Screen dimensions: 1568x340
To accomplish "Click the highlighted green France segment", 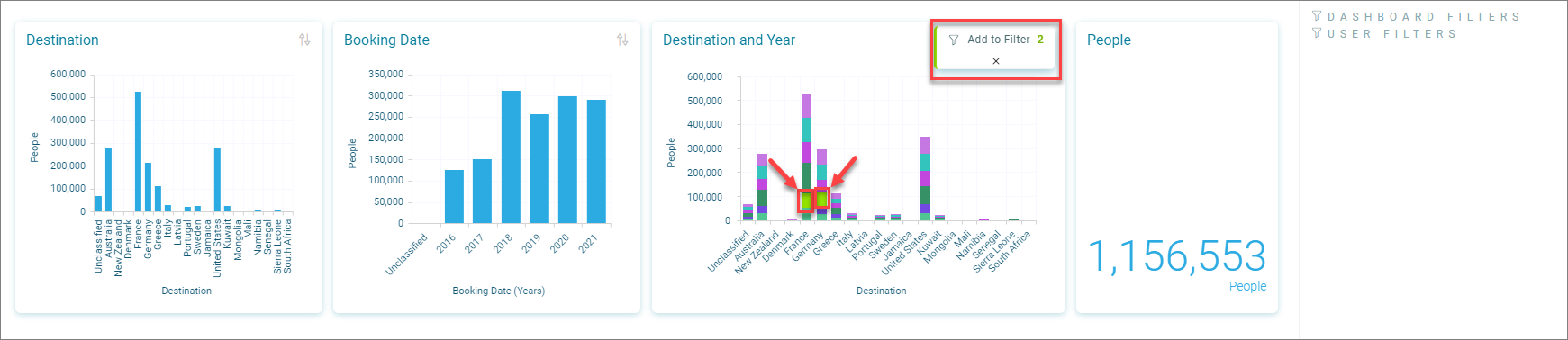I will [806, 201].
